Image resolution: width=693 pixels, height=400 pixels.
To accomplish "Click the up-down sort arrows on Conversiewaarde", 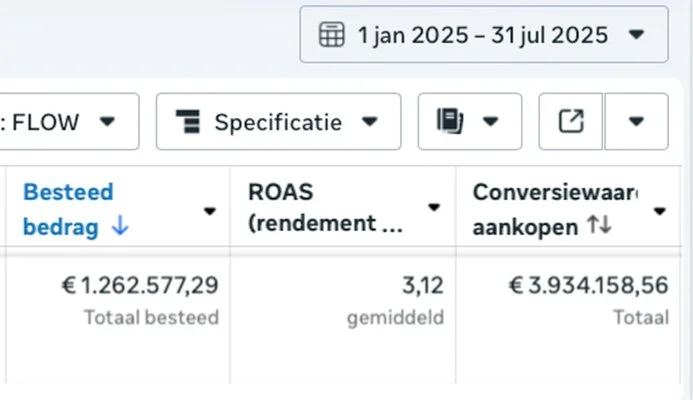I will [599, 228].
